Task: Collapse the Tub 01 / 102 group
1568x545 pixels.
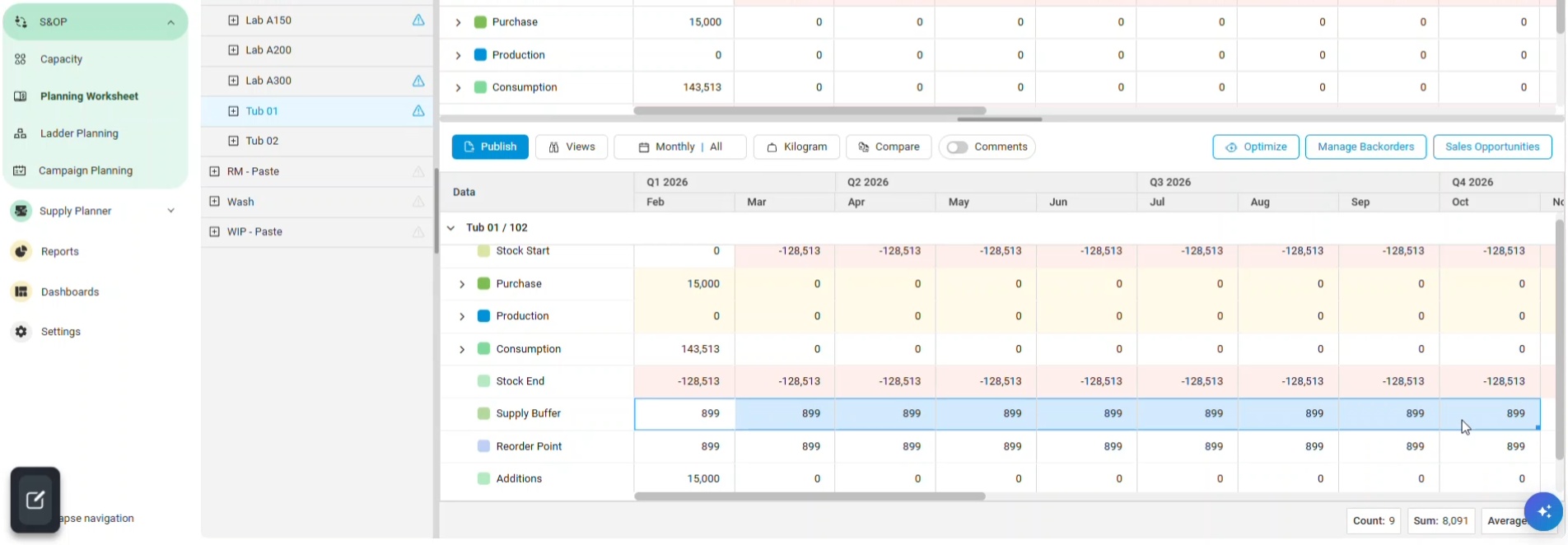Action: pyautogui.click(x=451, y=228)
